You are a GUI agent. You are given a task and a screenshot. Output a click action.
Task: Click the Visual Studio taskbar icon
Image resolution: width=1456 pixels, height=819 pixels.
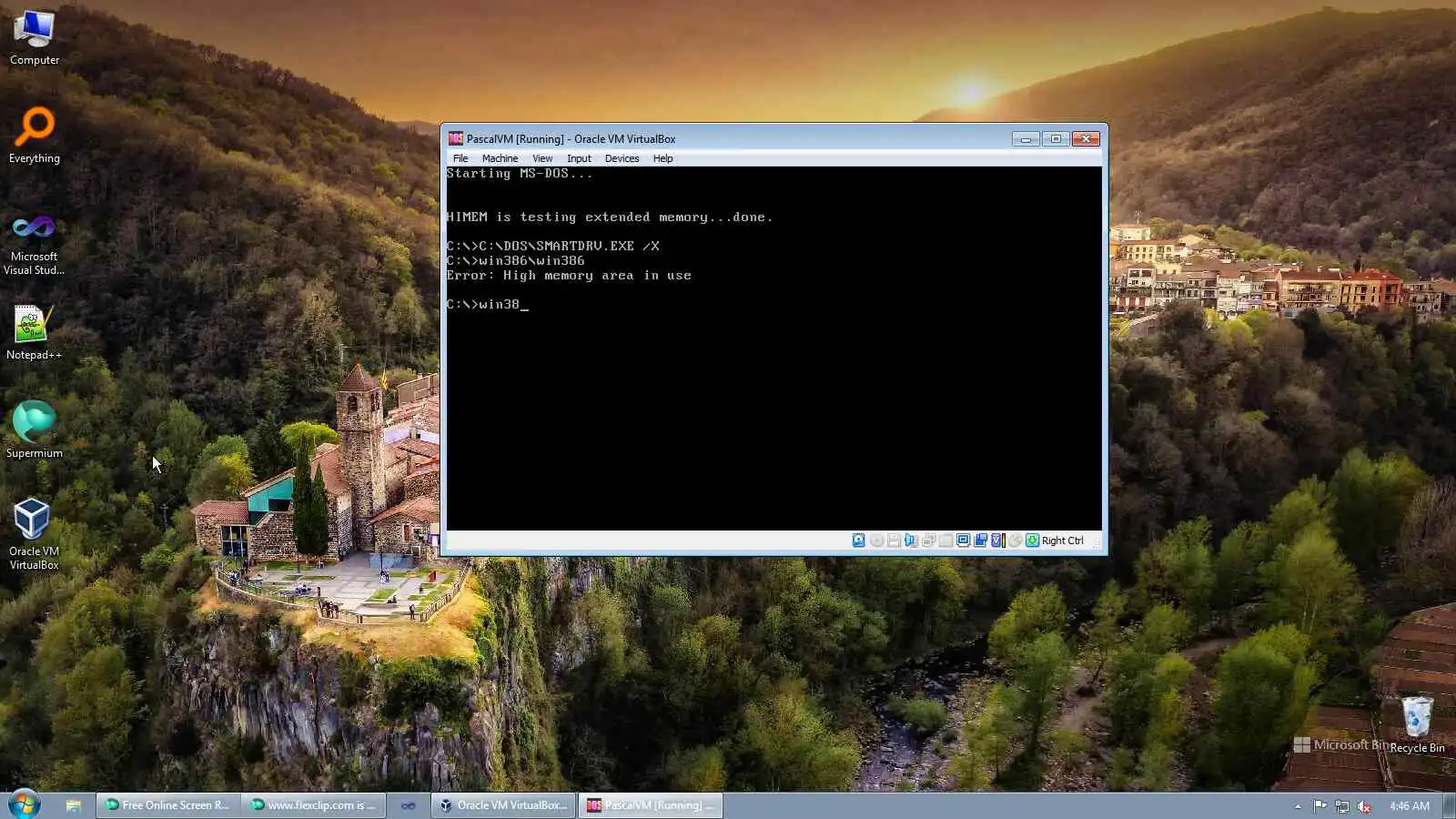(x=409, y=805)
